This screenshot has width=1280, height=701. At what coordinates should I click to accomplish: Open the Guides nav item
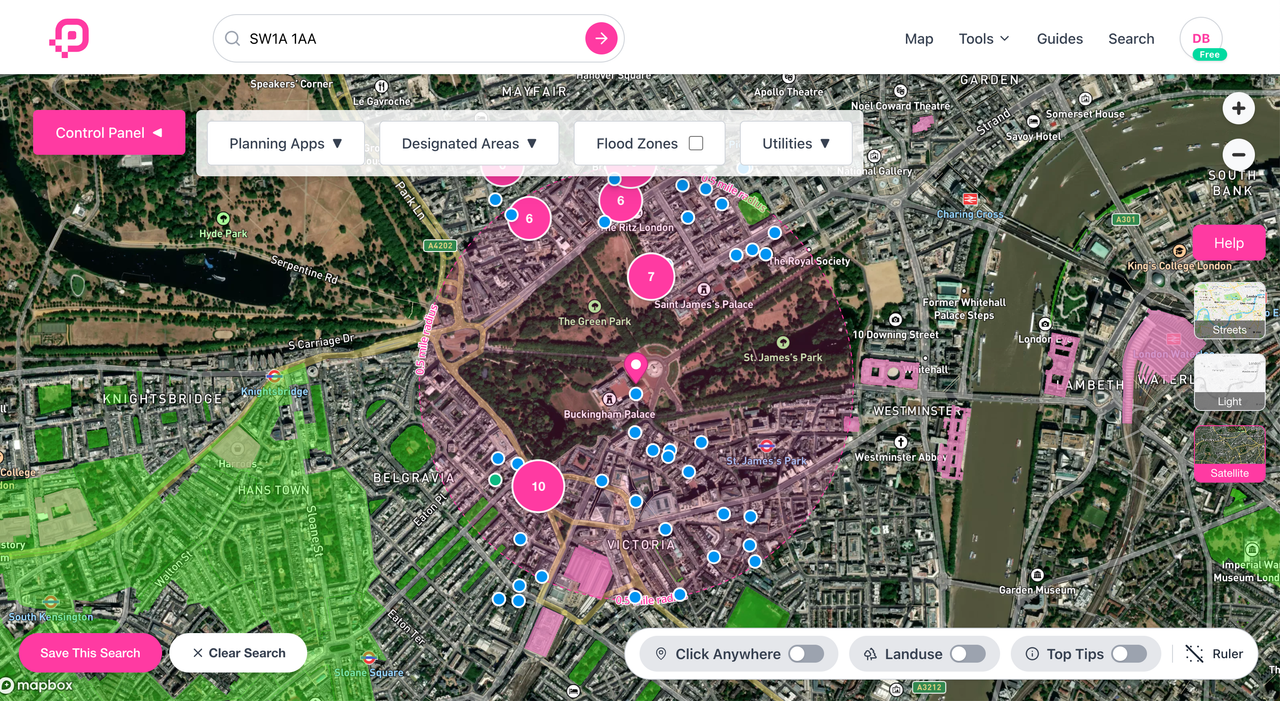tap(1060, 39)
